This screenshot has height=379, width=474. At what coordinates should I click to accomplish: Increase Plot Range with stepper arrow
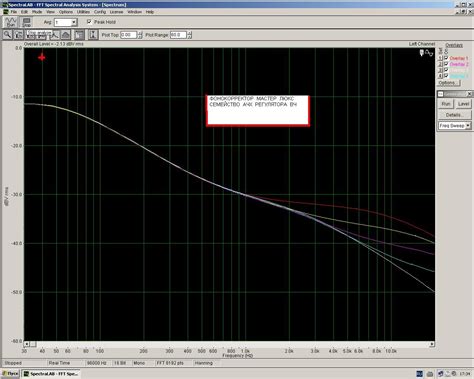[189, 33]
